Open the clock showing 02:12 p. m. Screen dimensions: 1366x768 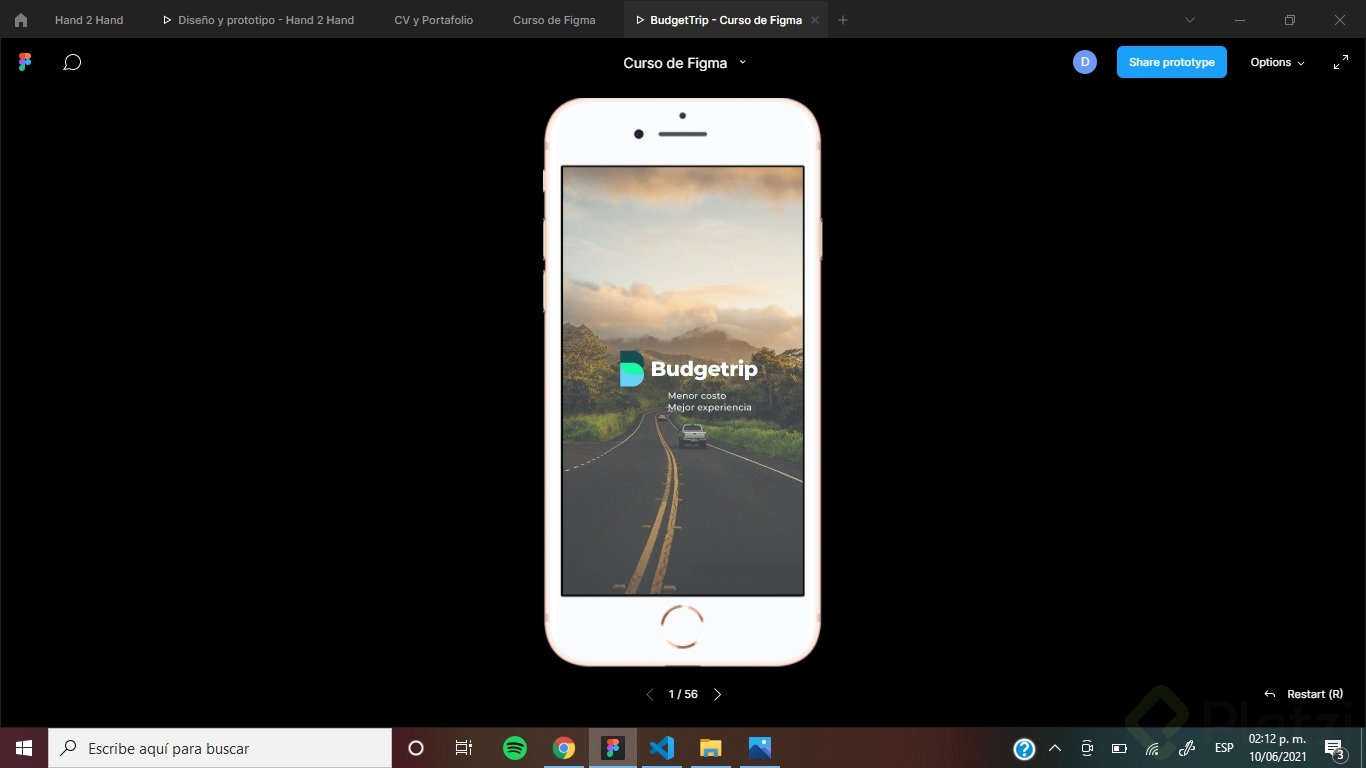pyautogui.click(x=1277, y=748)
